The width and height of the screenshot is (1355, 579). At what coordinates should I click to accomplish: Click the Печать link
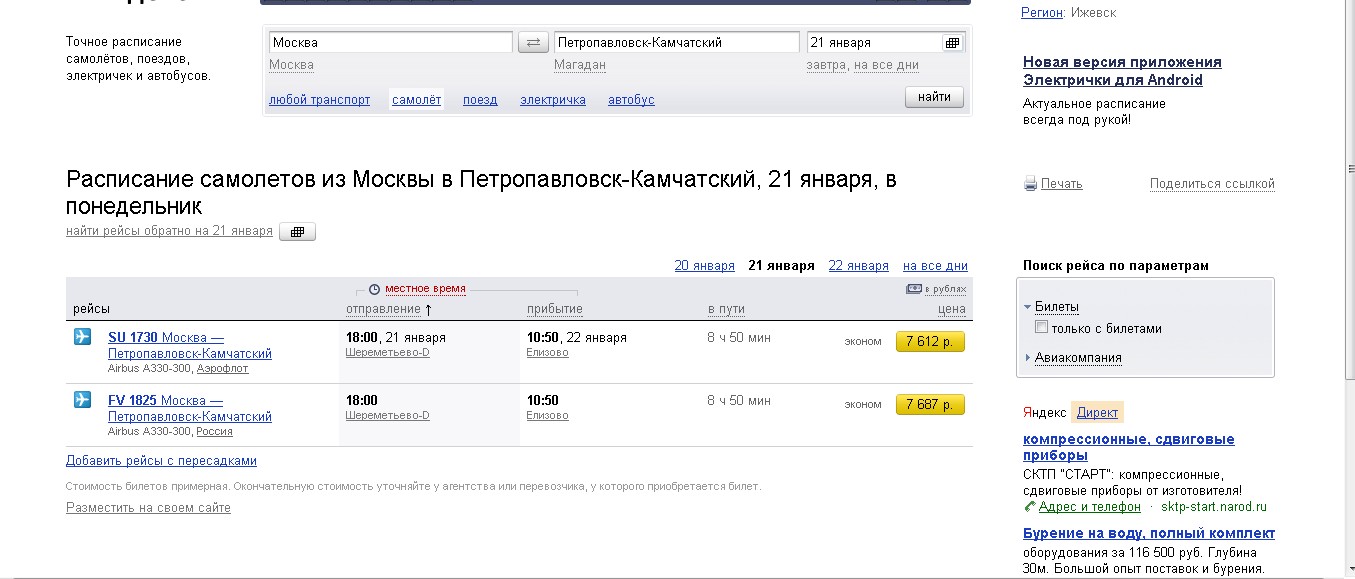[1061, 184]
